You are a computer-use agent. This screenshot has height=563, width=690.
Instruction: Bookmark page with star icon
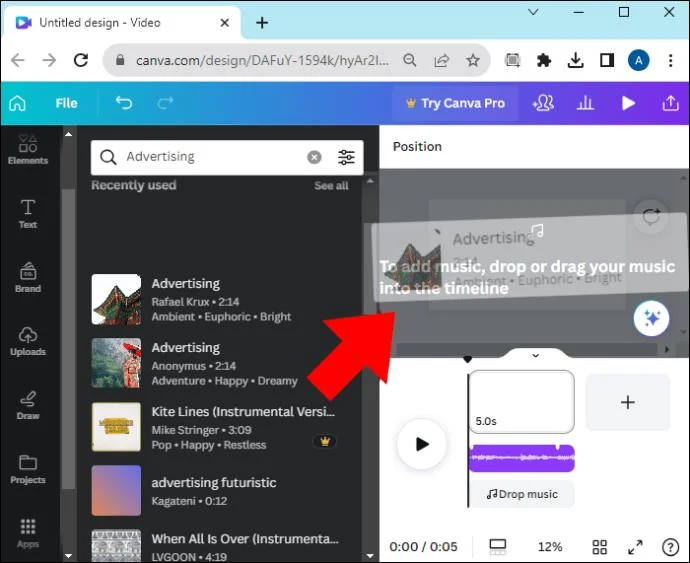(x=473, y=60)
